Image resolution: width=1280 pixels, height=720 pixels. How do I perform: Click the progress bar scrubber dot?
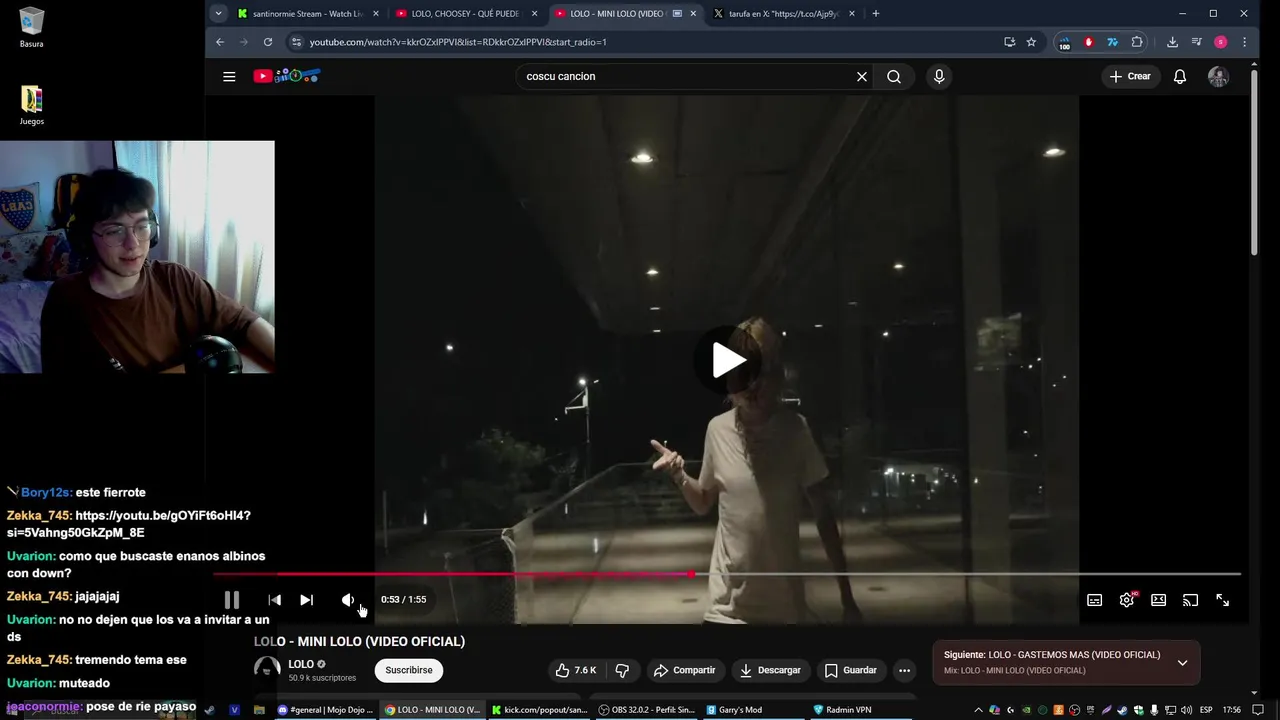tap(692, 574)
